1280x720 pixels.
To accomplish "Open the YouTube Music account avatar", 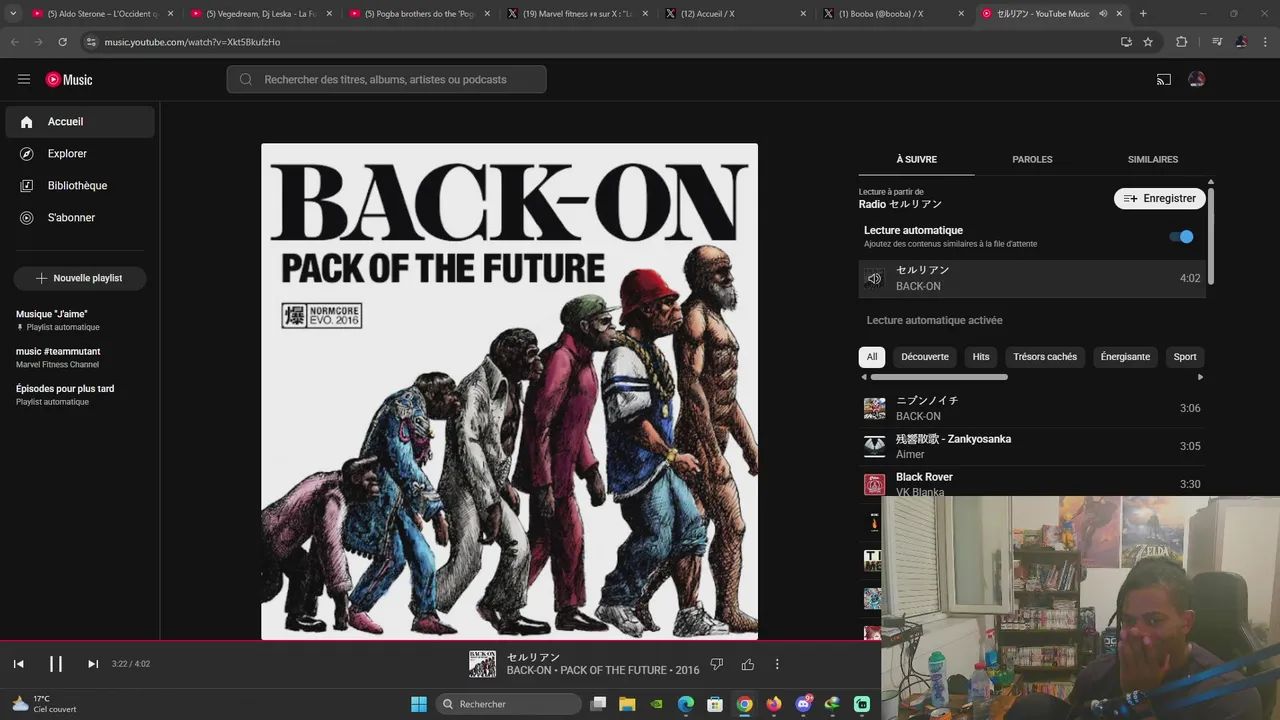I will [1197, 79].
